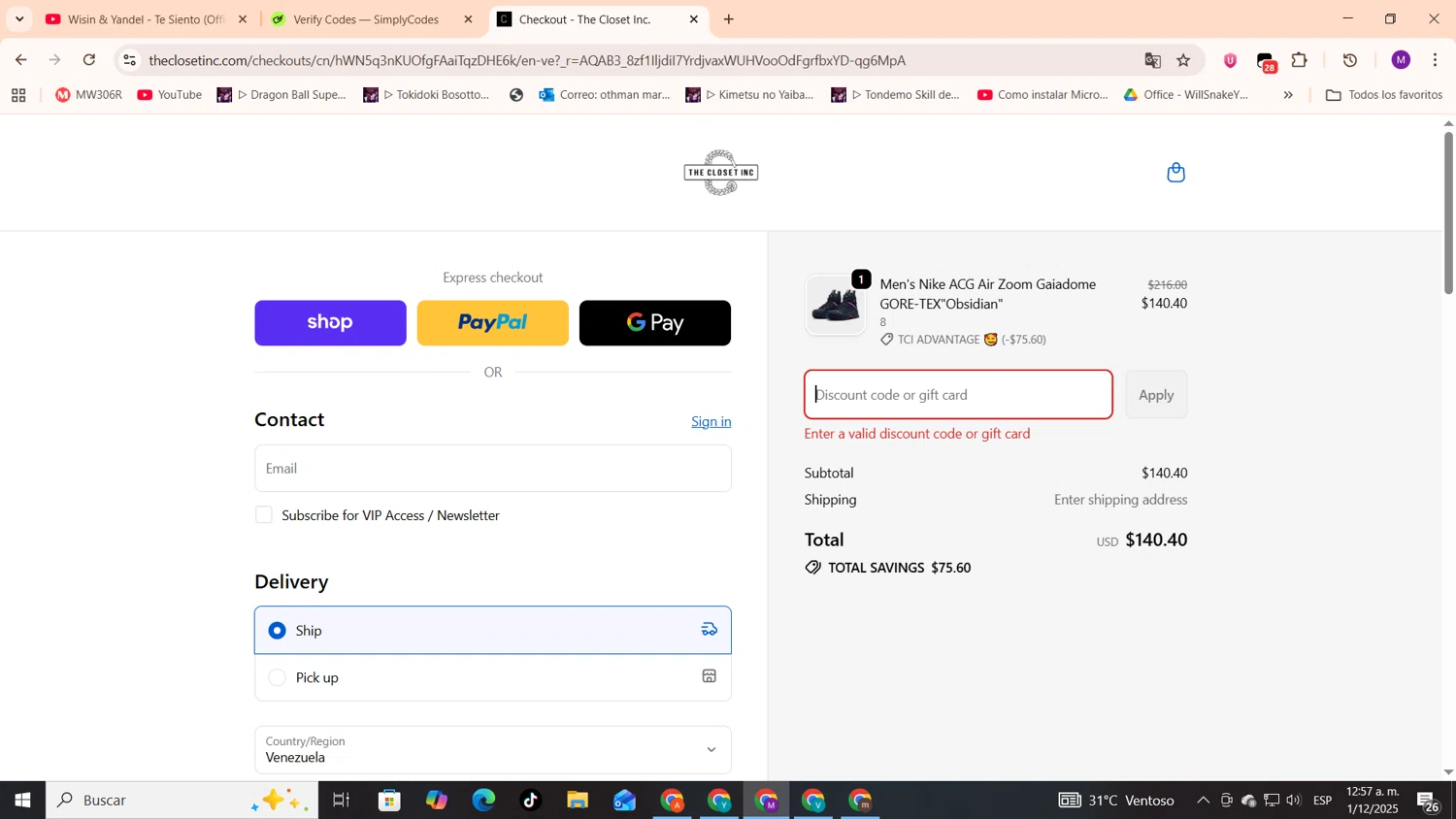Open the Extensions puzzle icon

pos(1300,60)
